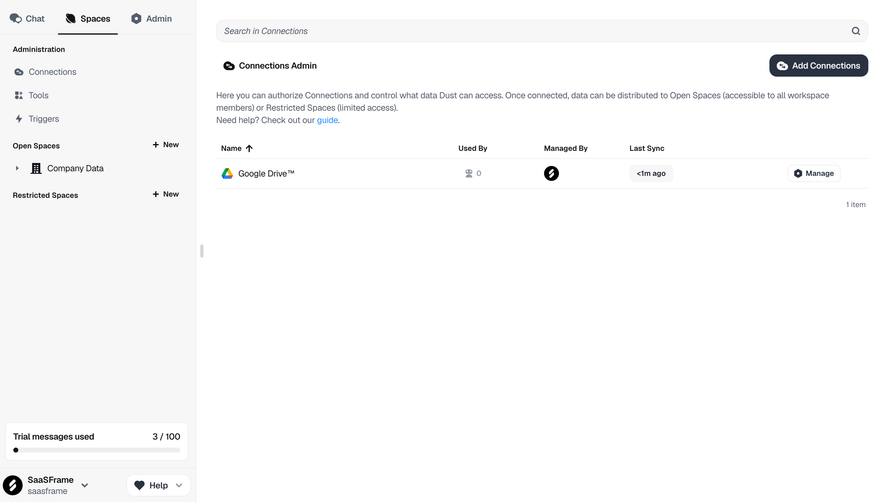885x502 pixels.
Task: Click the Triggers lightning icon
Action: [x=19, y=119]
